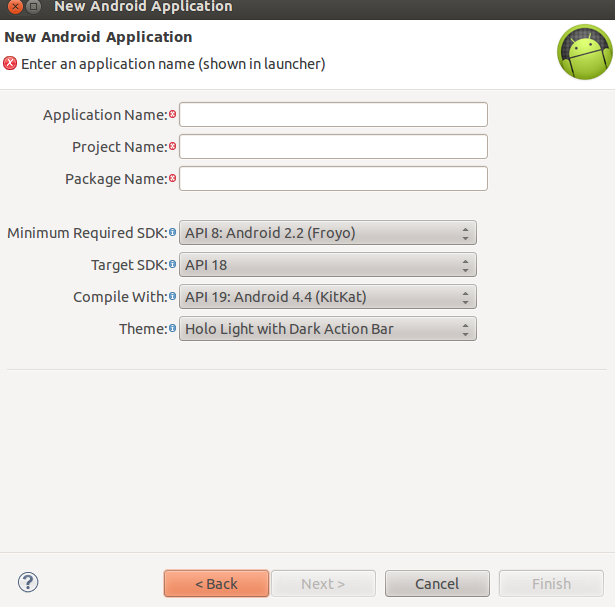
Task: Click Package Name required marker icon
Action: (x=172, y=179)
